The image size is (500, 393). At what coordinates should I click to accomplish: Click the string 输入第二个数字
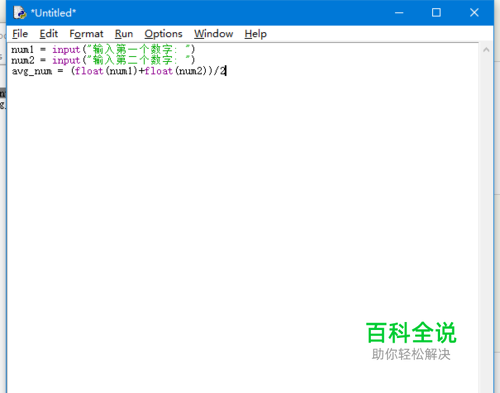(139, 60)
